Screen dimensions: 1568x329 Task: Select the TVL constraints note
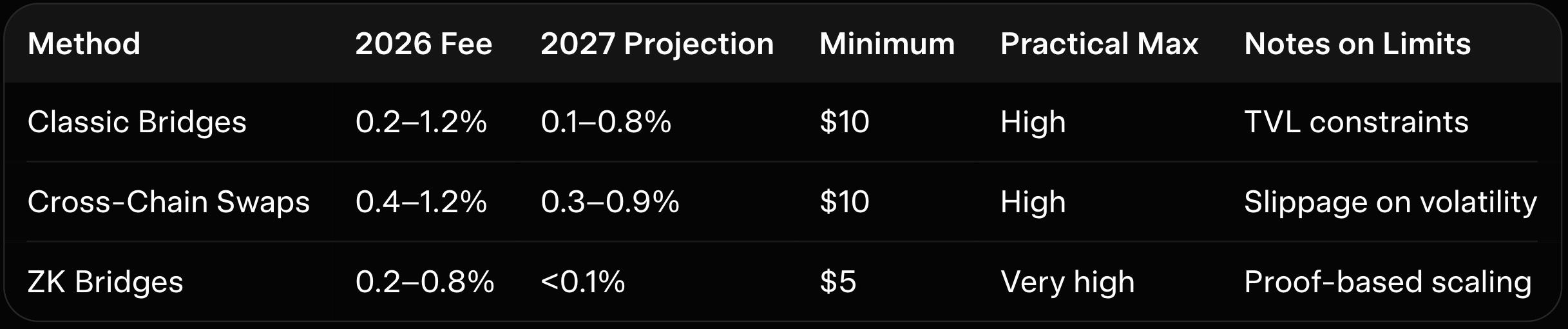coord(1356,122)
